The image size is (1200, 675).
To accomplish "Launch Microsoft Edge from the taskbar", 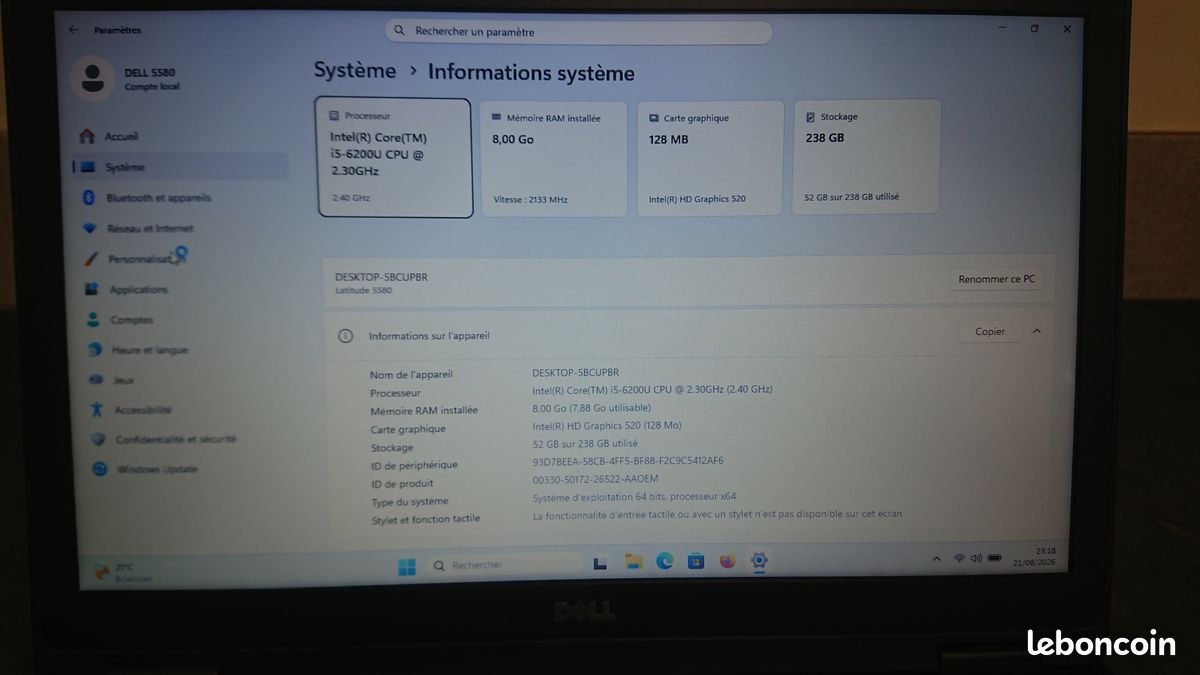I will click(664, 561).
